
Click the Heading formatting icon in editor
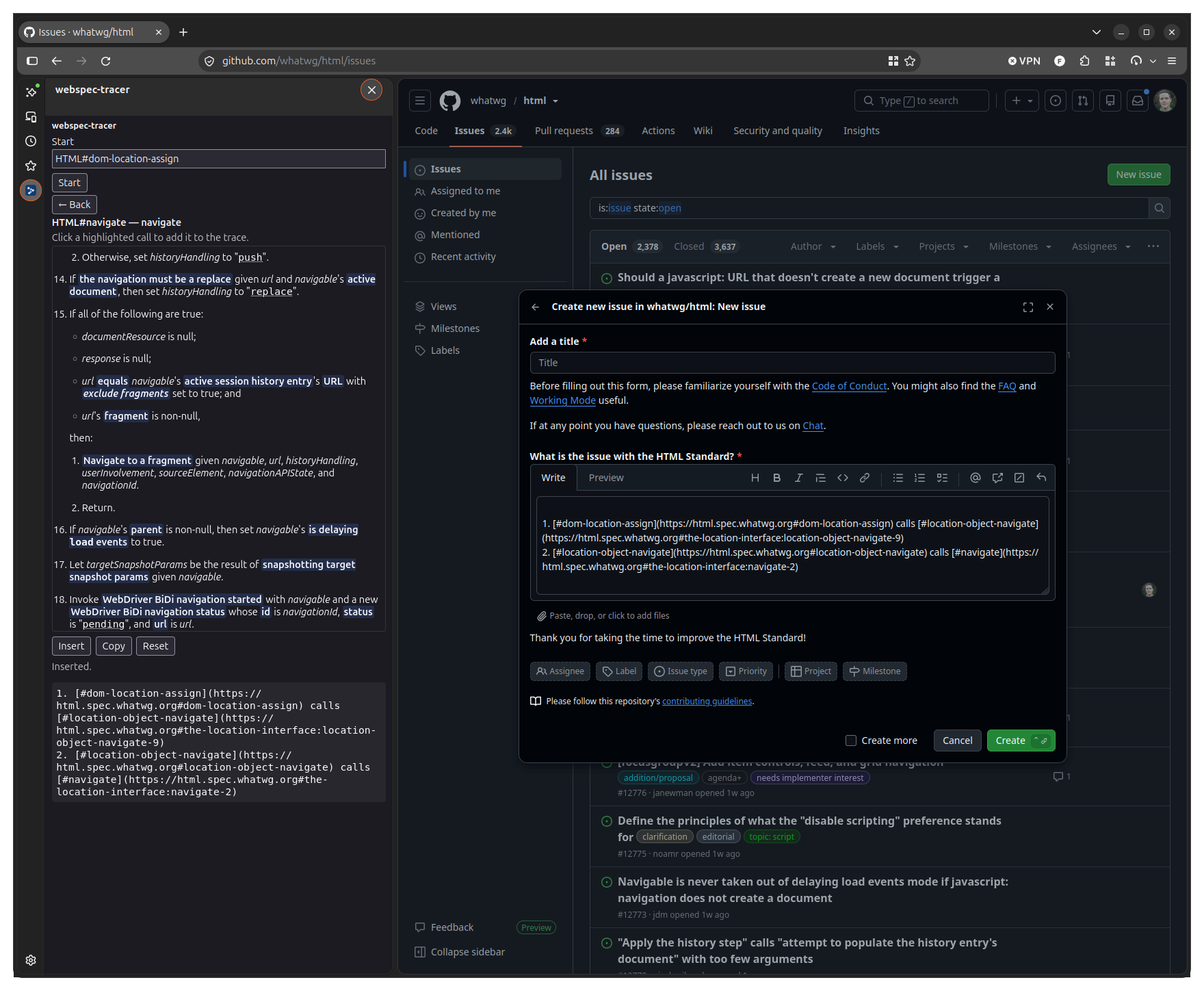(755, 478)
